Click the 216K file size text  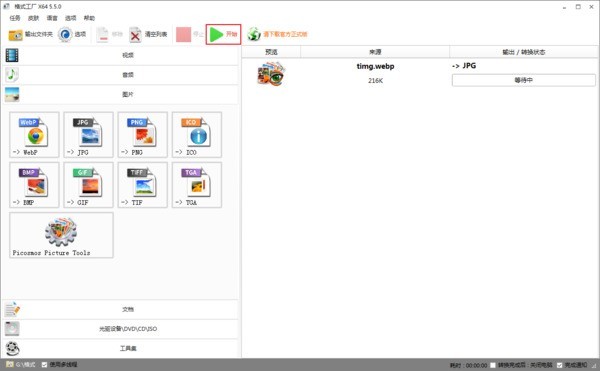375,81
